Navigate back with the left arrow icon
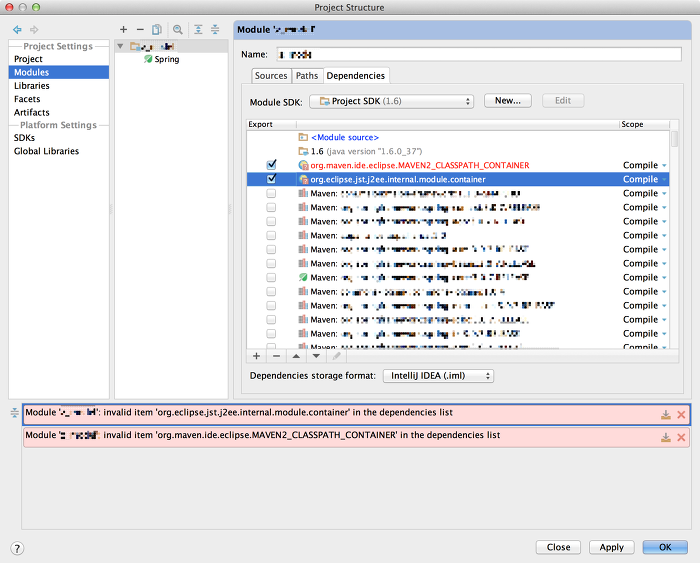Image resolution: width=700 pixels, height=563 pixels. click(17, 29)
